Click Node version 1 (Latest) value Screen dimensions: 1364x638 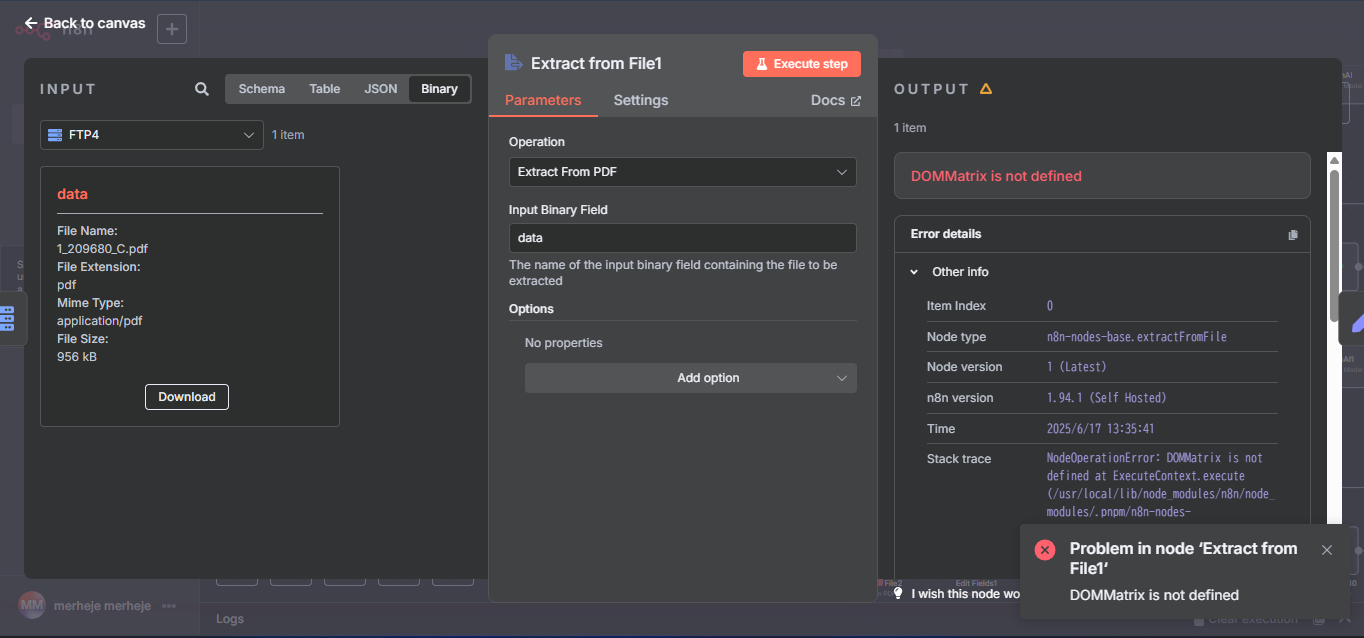[1077, 367]
